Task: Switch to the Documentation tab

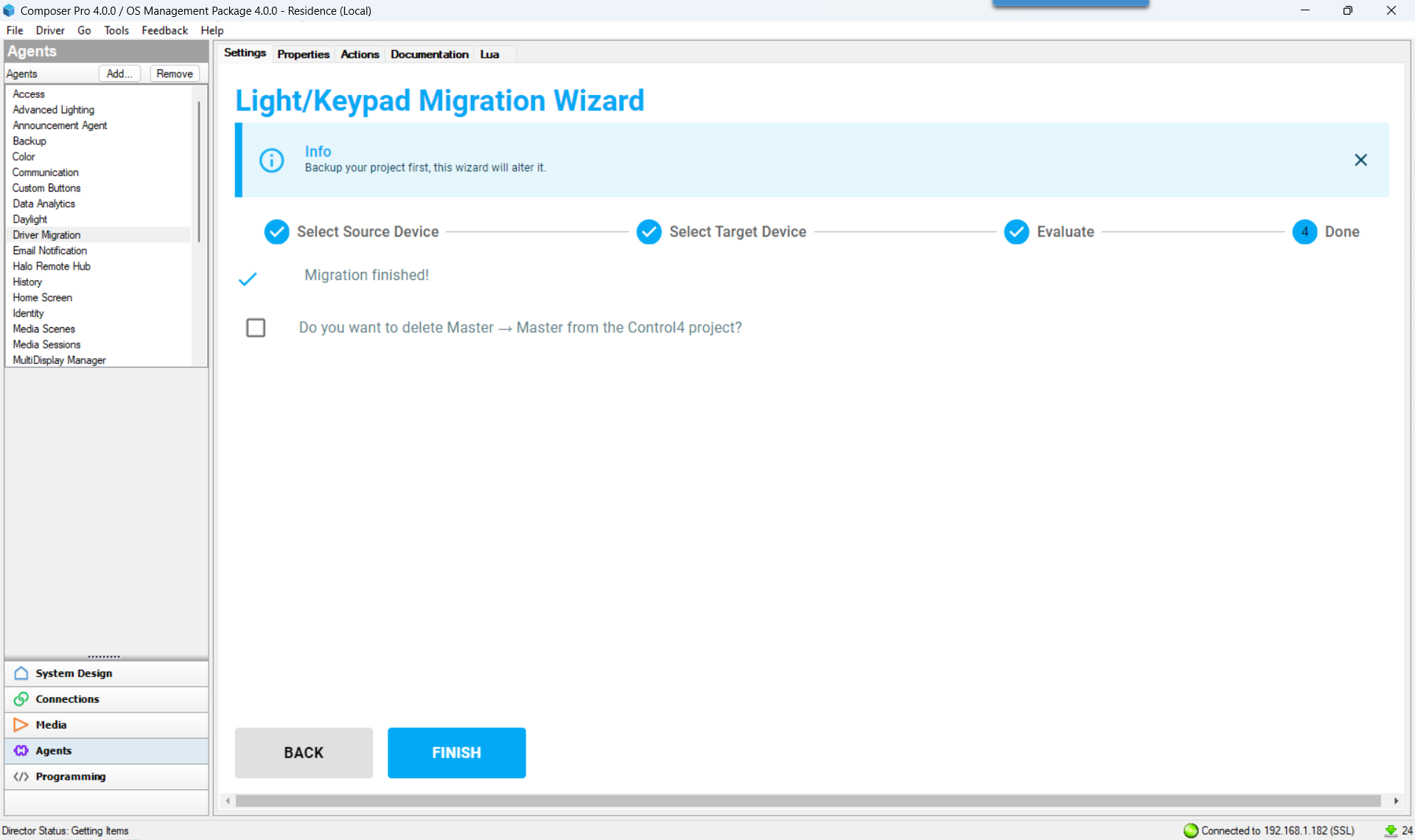Action: point(430,54)
